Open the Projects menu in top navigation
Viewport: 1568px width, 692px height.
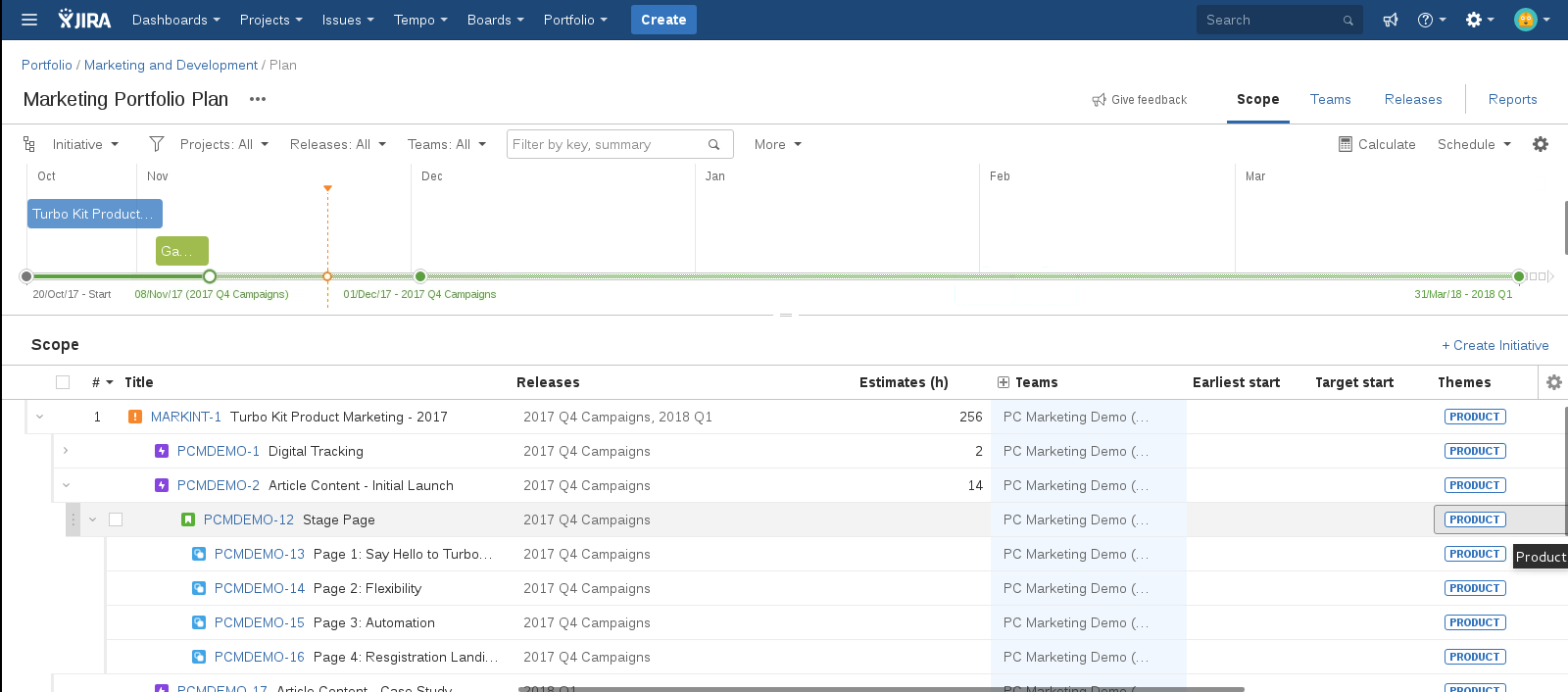tap(270, 20)
